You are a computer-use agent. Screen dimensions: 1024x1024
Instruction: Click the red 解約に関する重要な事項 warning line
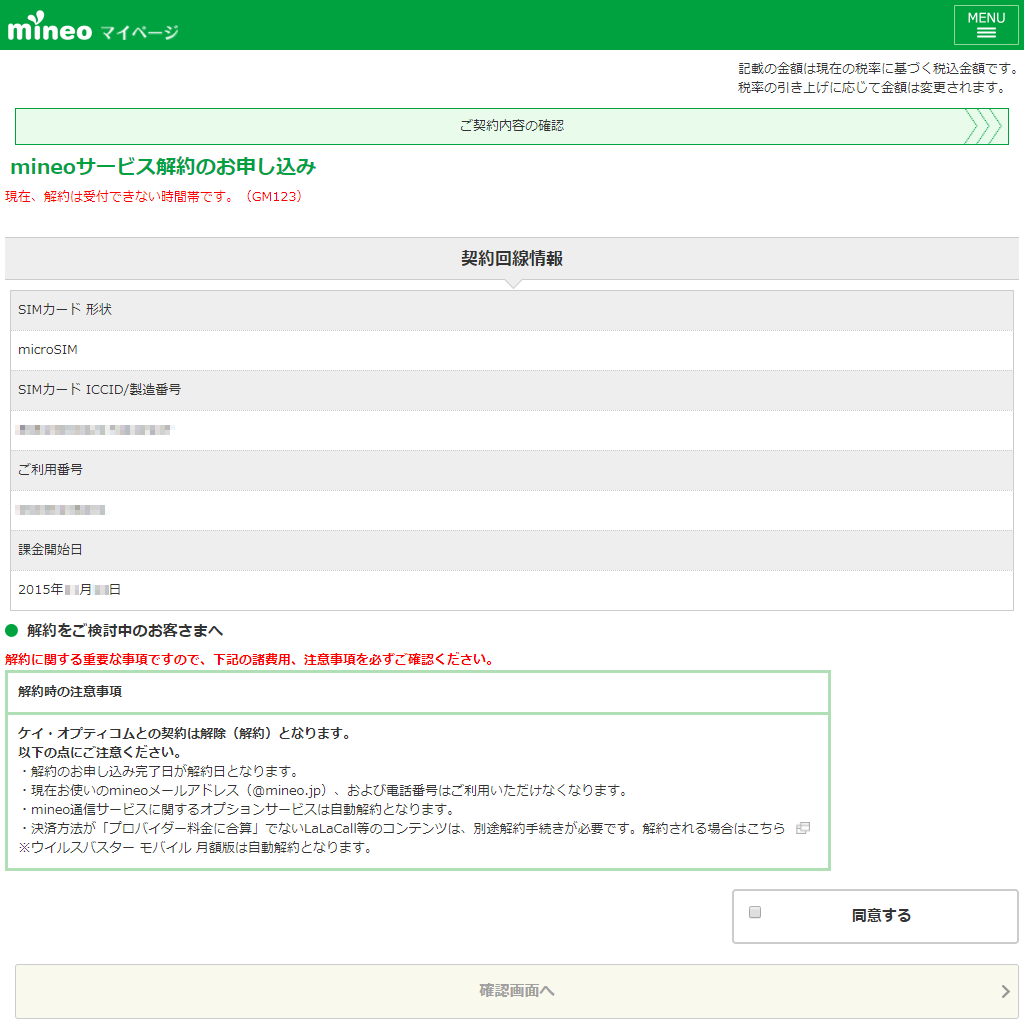click(249, 660)
